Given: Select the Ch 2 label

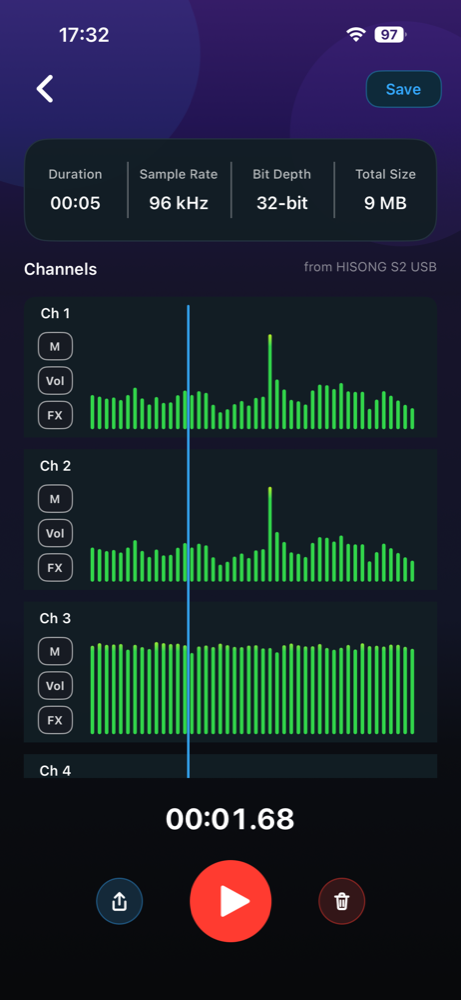Looking at the screenshot, I should tap(55, 466).
